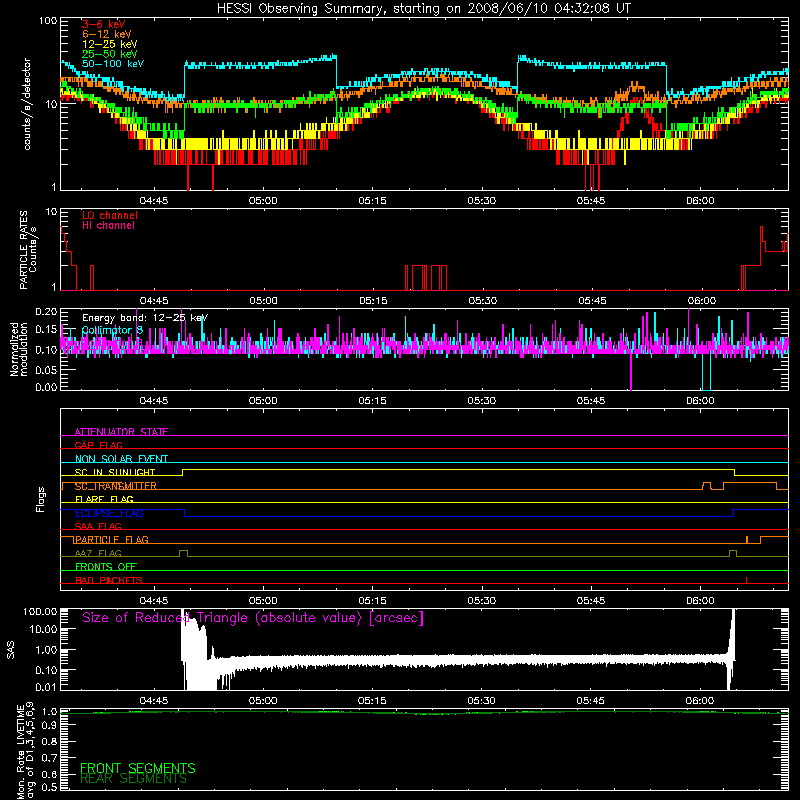This screenshot has height=800, width=800.
Task: Click the SC_IN_SUNLIGHT flag label
Action: pos(115,472)
